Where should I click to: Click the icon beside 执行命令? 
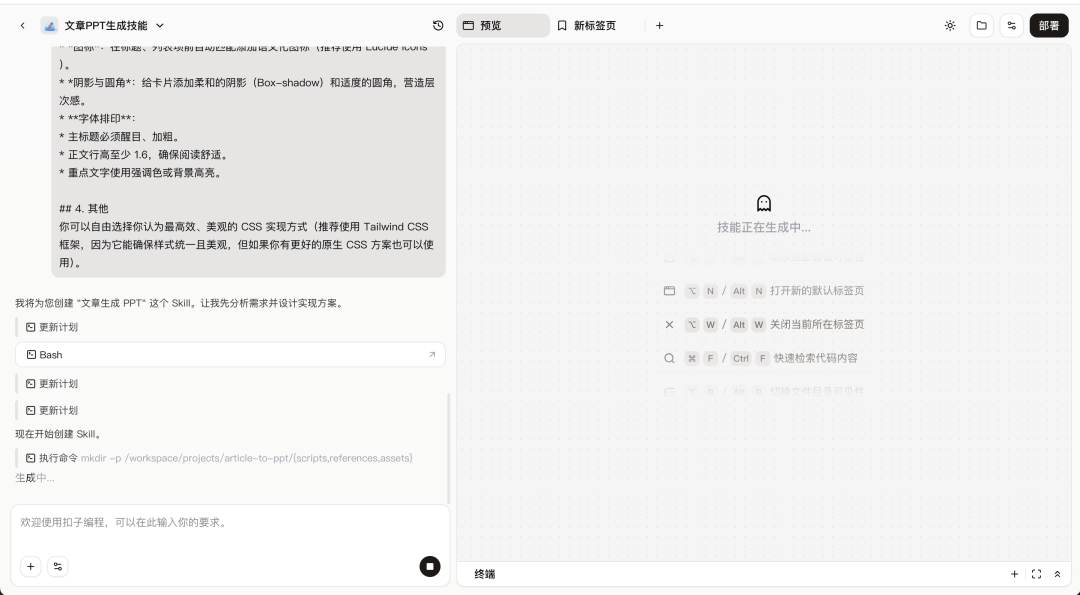(x=30, y=458)
